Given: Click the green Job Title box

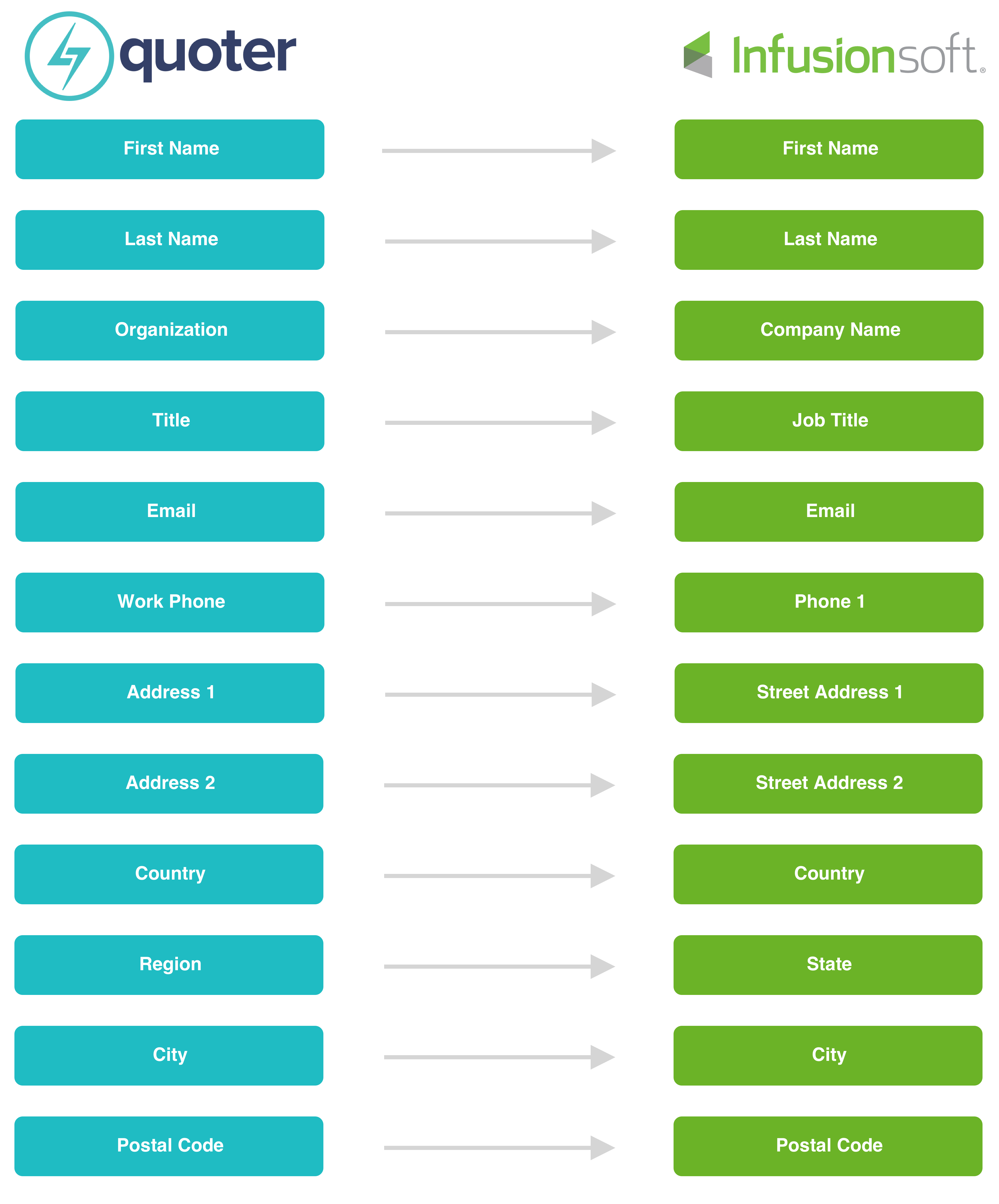Looking at the screenshot, I should [829, 421].
